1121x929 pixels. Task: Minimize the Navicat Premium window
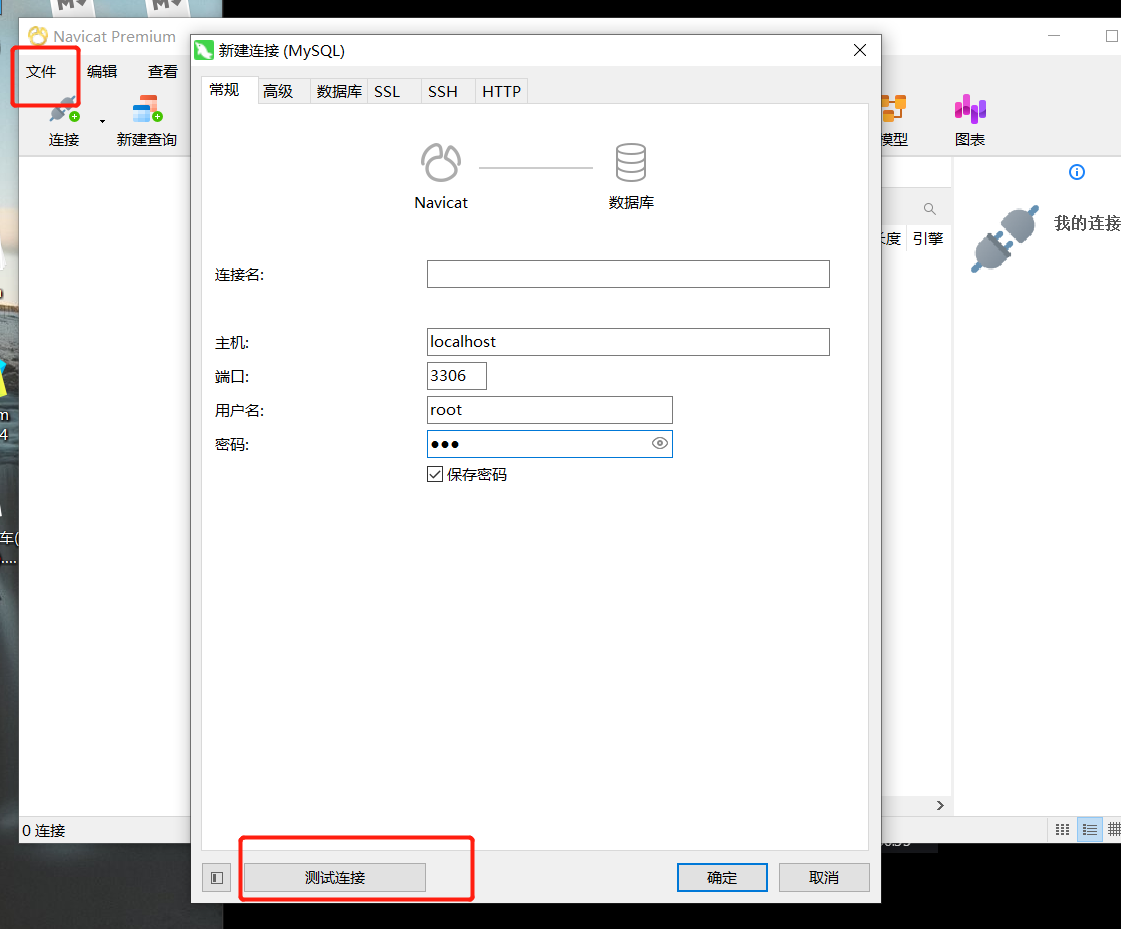1054,35
